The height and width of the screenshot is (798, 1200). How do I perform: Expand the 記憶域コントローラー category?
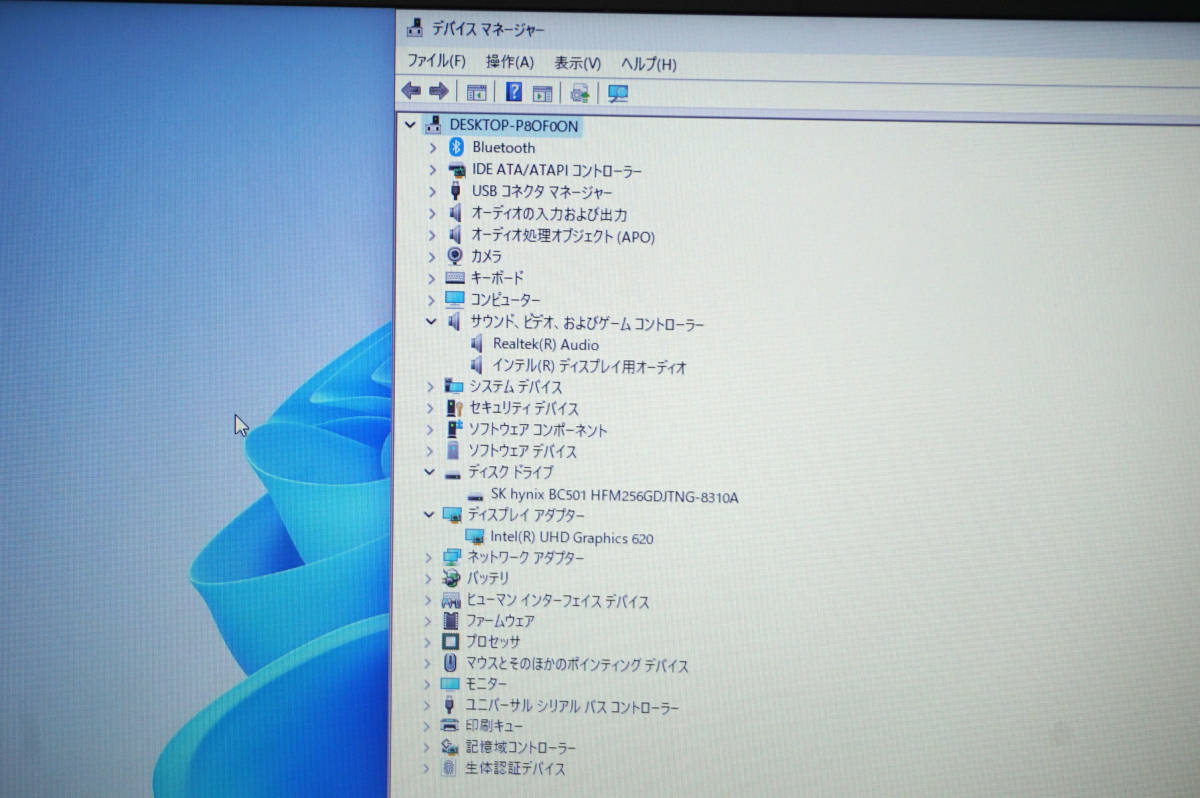tap(427, 747)
